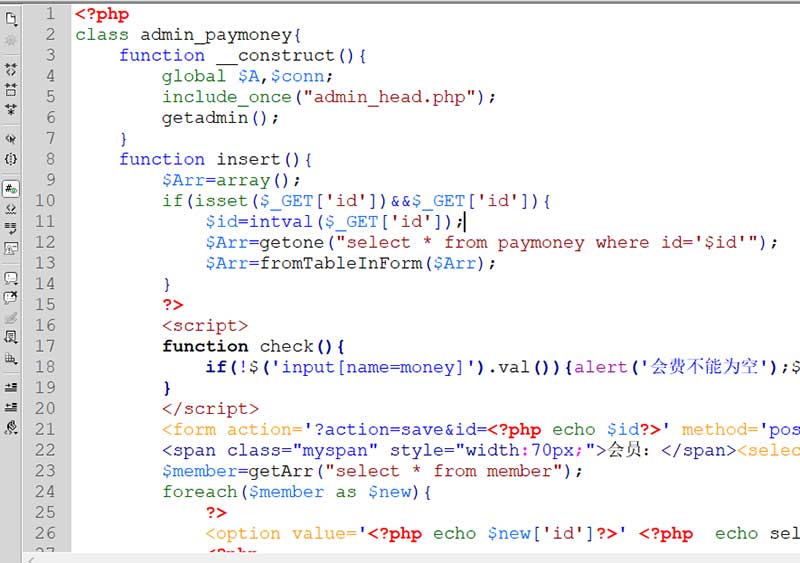The height and width of the screenshot is (563, 800).
Task: Click 'getadmin();' on line 6
Action: tap(220, 118)
